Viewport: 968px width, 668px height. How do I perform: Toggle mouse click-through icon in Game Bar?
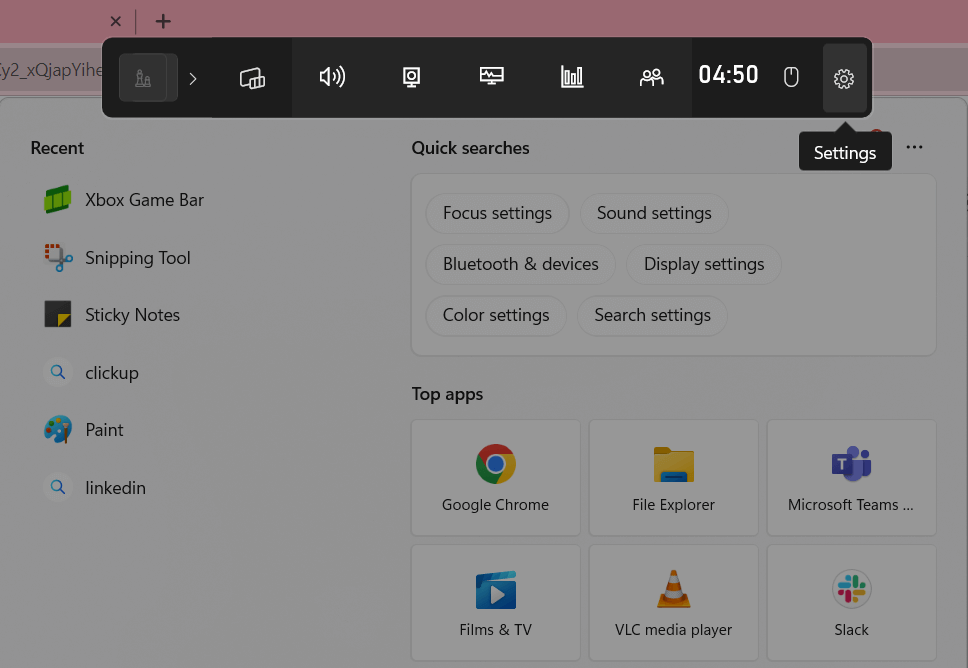tap(791, 77)
